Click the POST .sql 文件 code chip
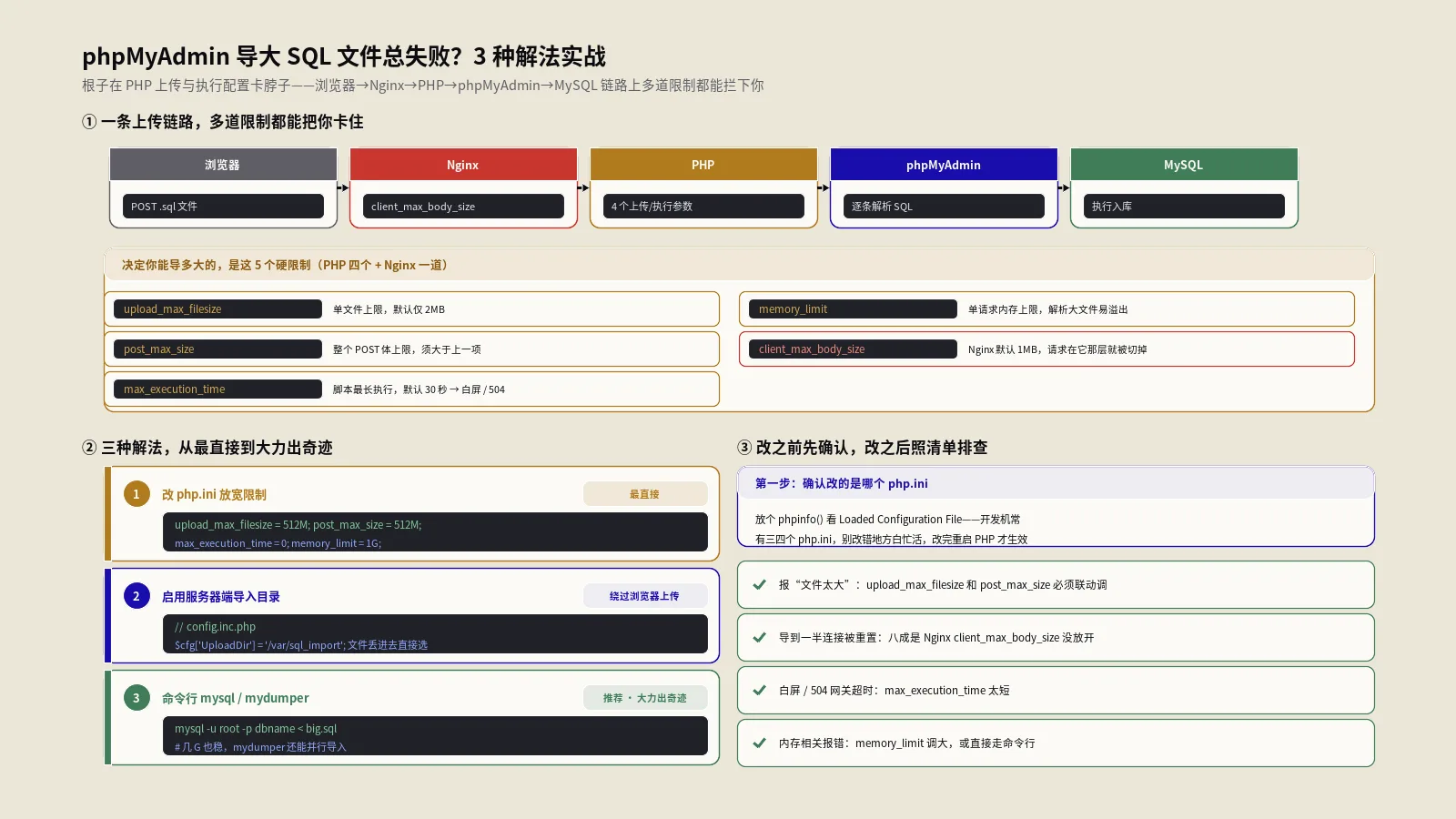 pos(223,207)
